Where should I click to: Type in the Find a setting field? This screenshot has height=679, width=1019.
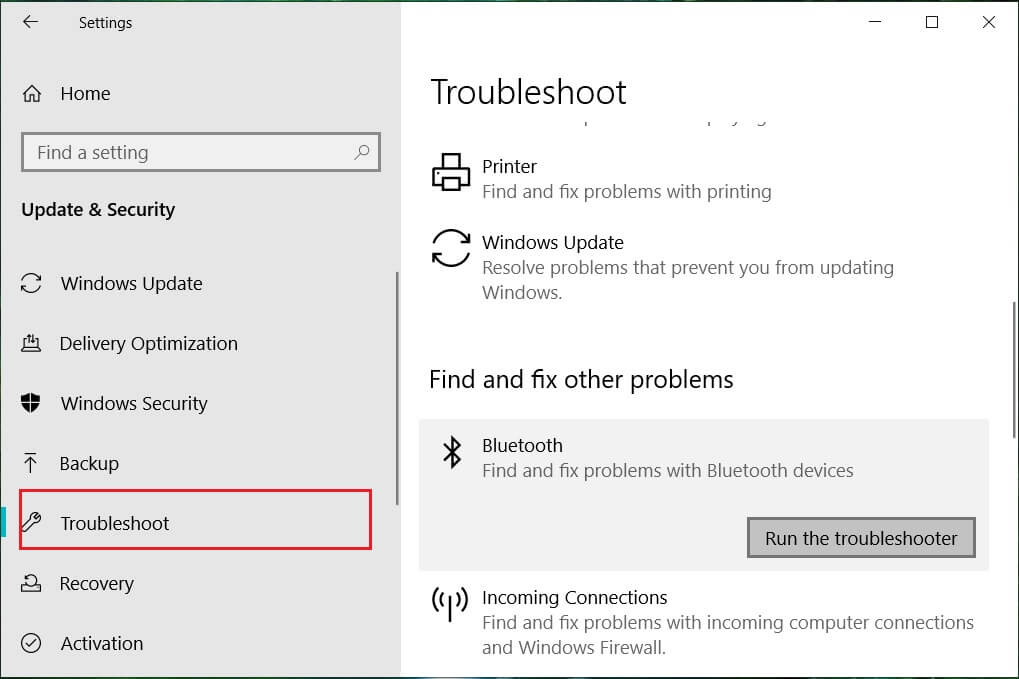coord(190,153)
